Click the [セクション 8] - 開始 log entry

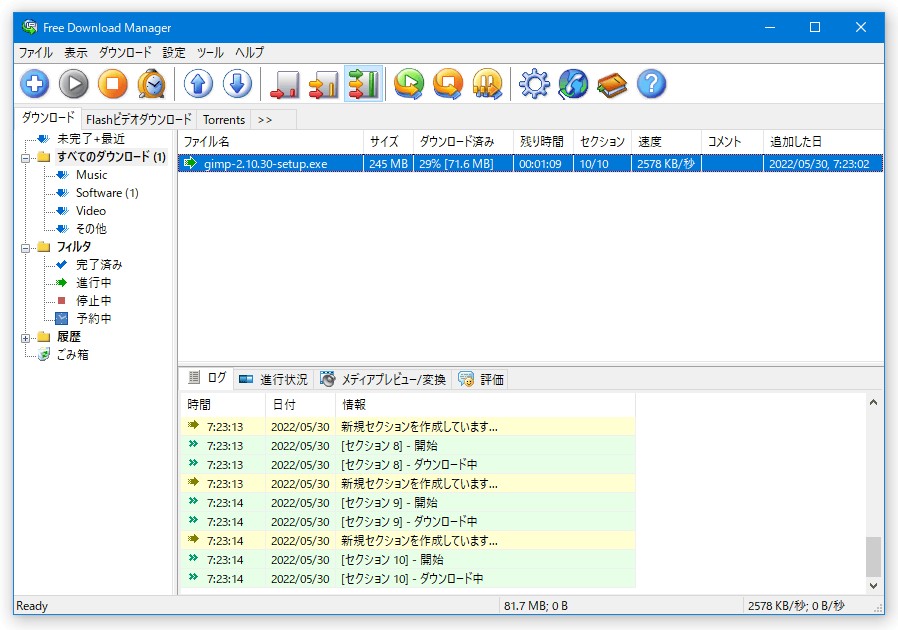click(408, 446)
